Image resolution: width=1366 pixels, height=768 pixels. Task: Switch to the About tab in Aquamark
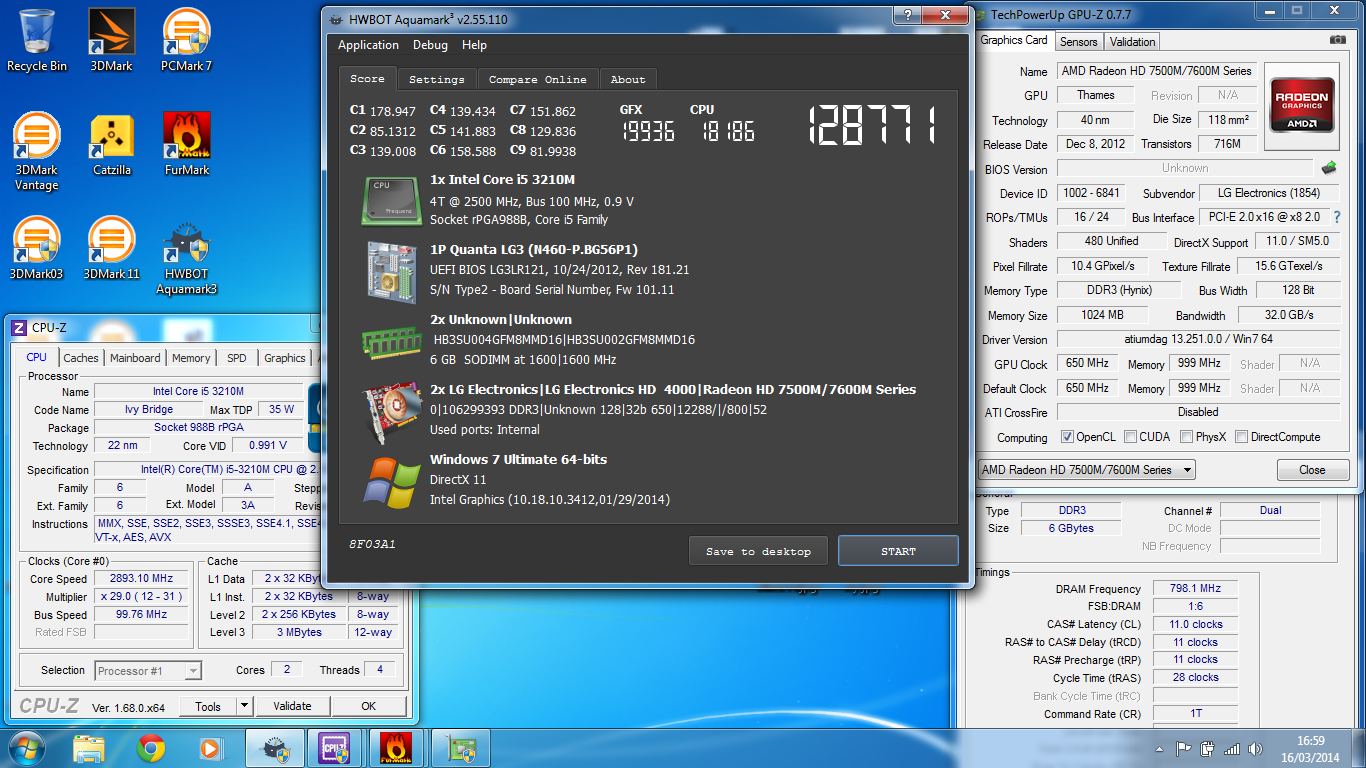628,79
